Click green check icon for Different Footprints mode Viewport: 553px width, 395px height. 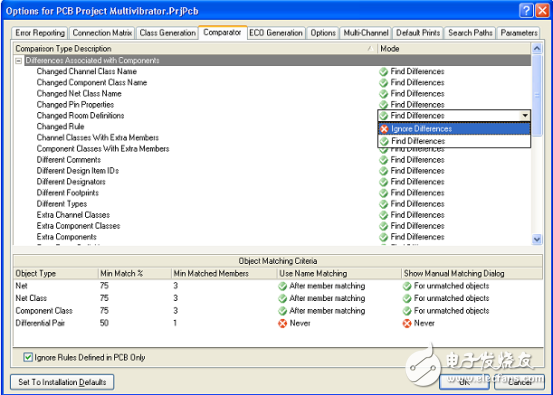tap(383, 193)
